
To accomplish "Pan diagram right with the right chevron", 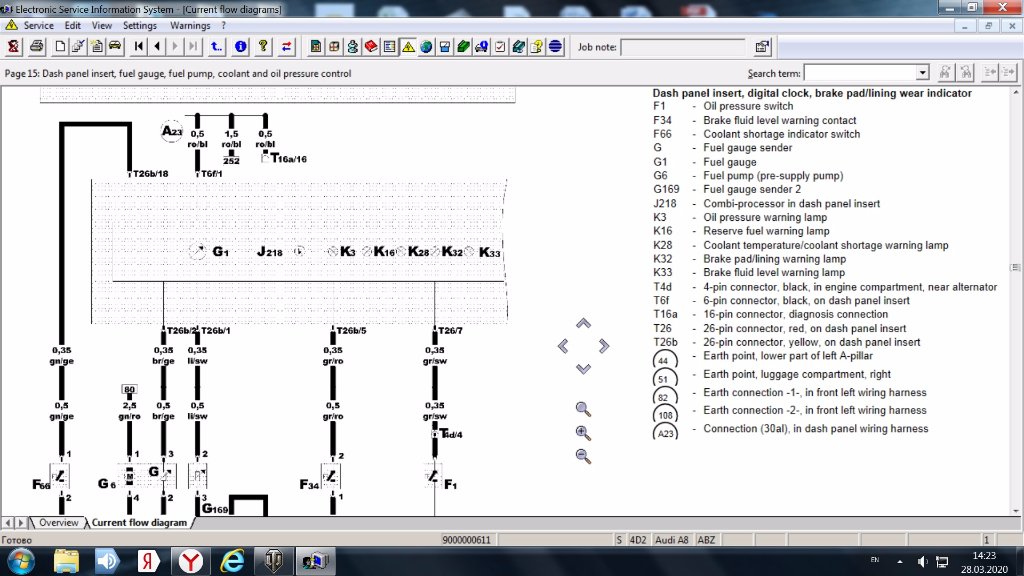I will tap(604, 346).
